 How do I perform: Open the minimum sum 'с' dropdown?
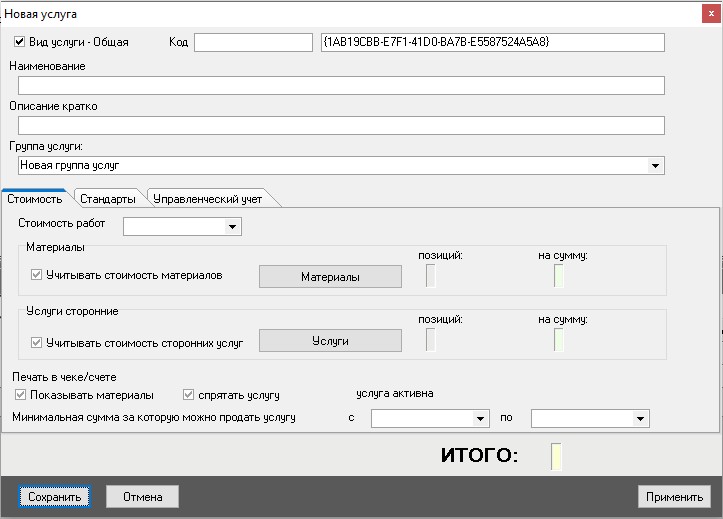(x=480, y=418)
